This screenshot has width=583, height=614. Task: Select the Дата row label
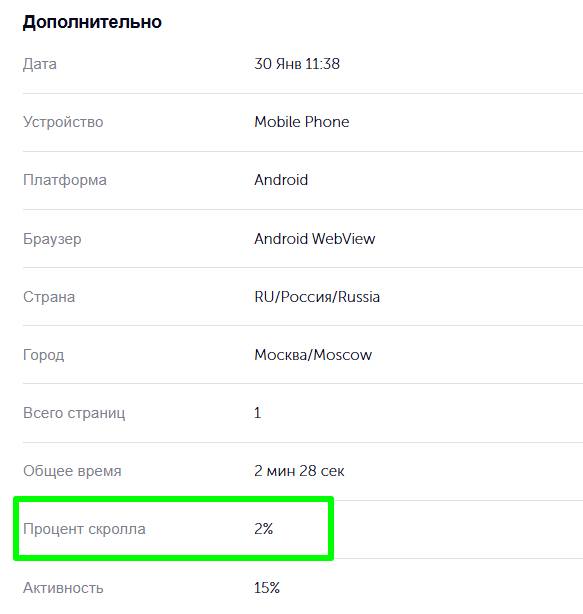40,64
